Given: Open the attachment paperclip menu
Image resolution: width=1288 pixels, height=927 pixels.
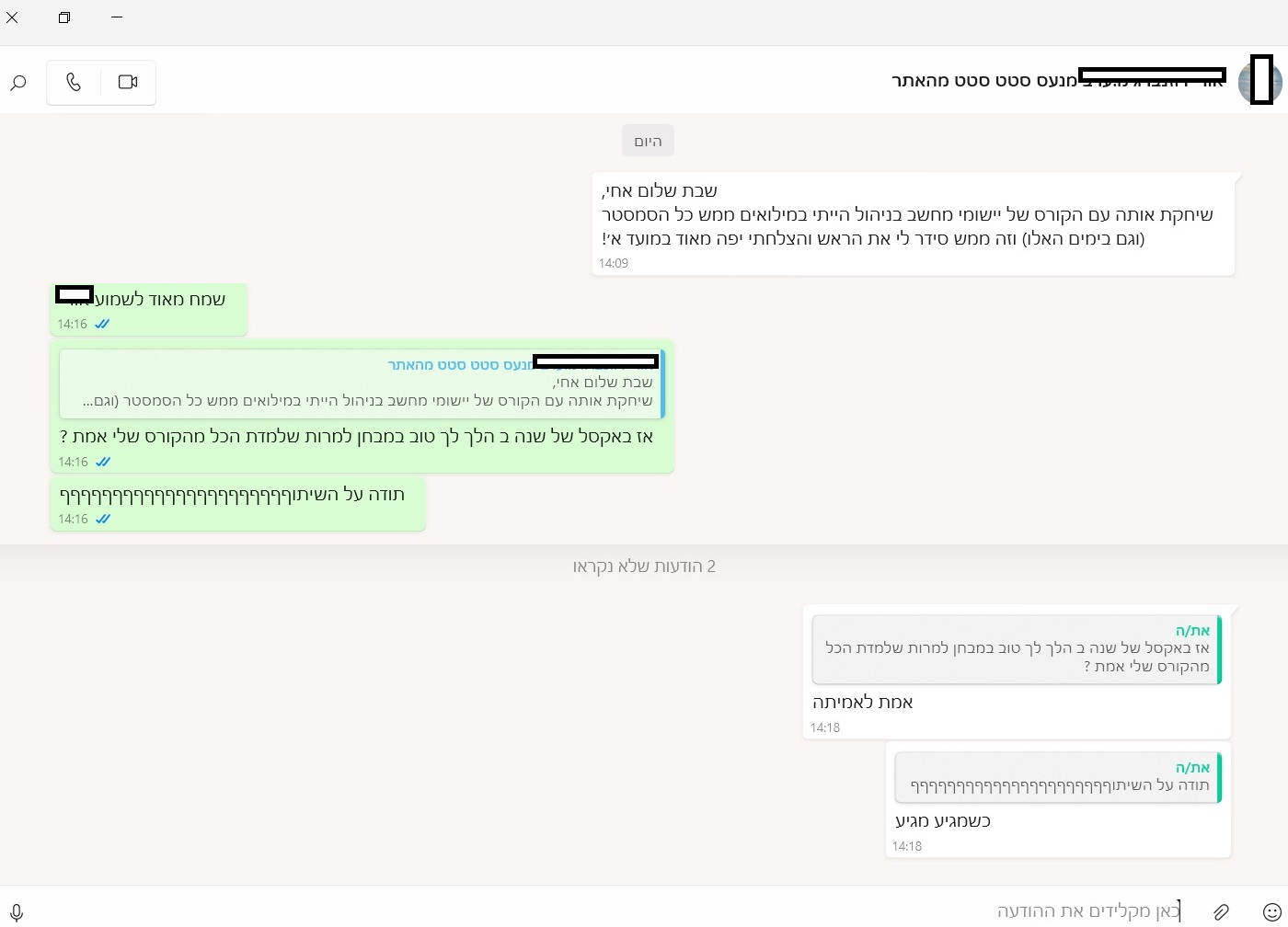Looking at the screenshot, I should click(1221, 911).
